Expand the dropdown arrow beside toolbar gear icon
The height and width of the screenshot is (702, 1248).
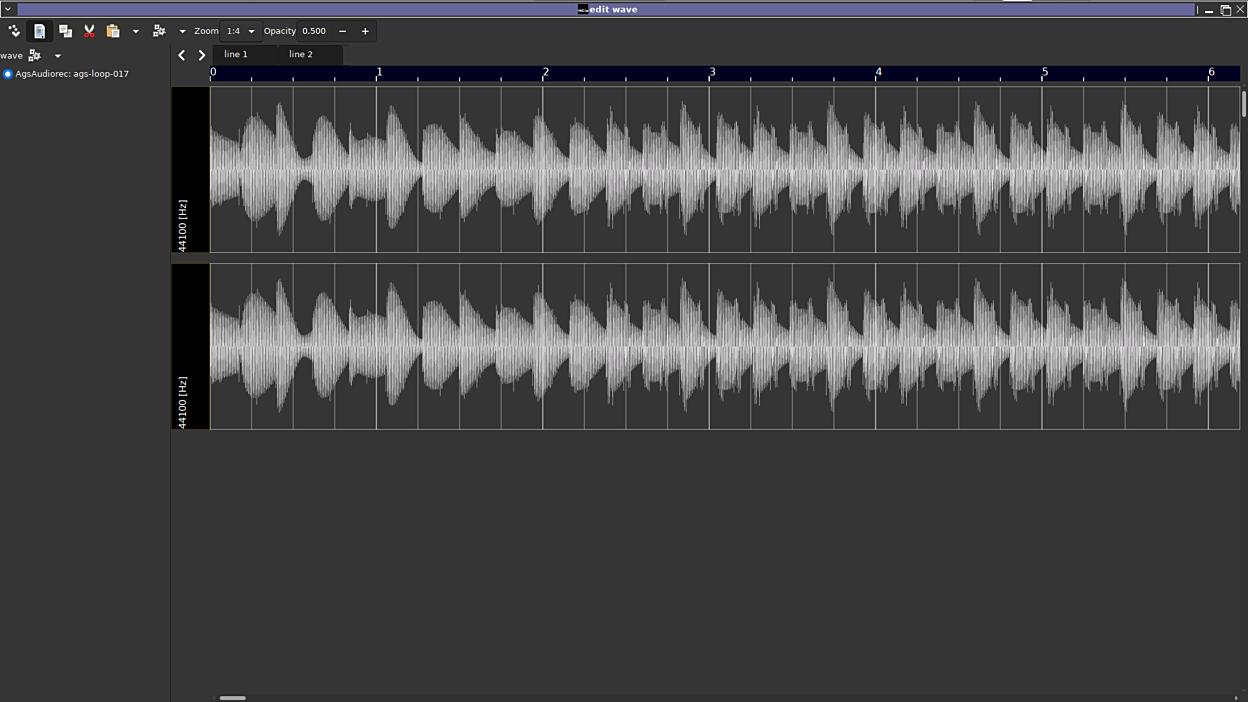[x=182, y=31]
